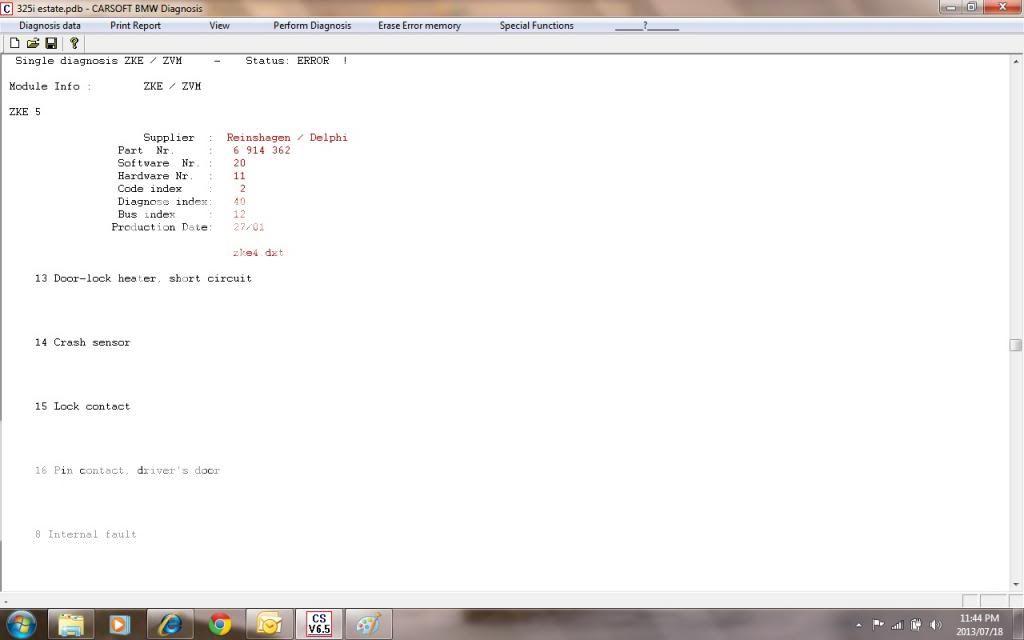
Task: Open Internet Explorer from the taskbar
Action: tap(170, 624)
